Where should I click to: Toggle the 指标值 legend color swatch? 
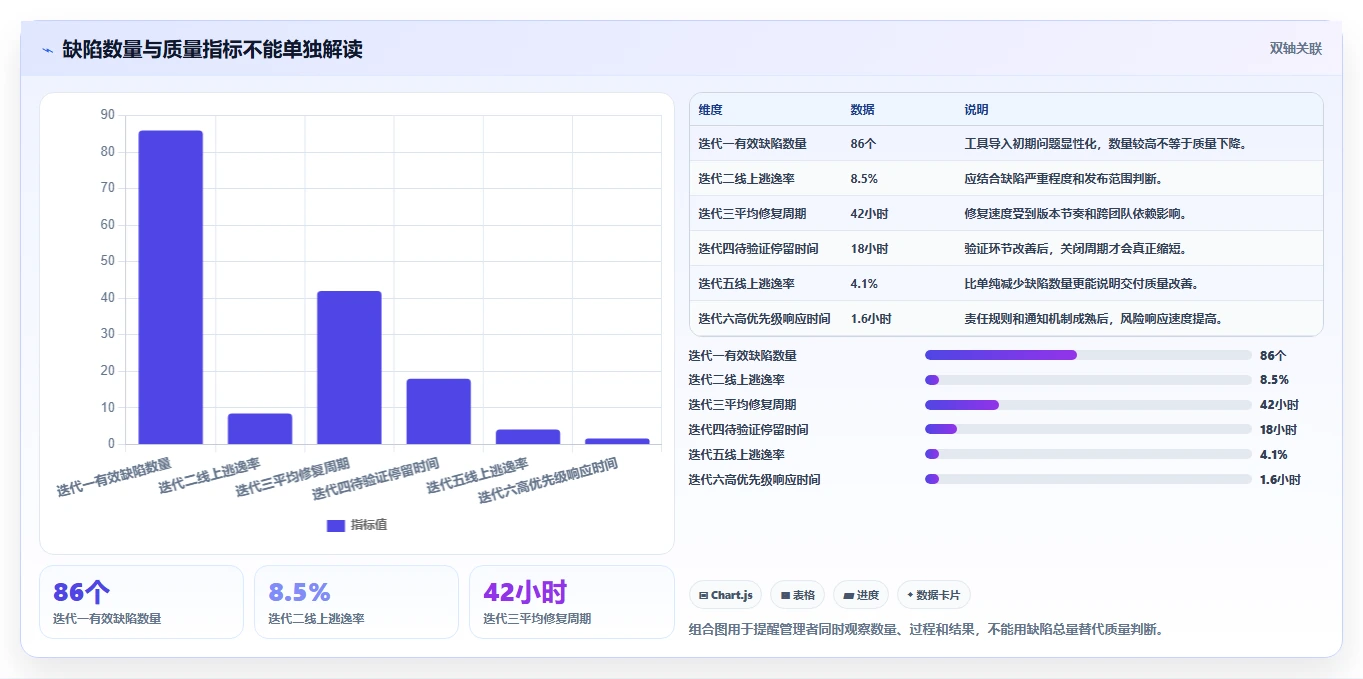point(336,525)
